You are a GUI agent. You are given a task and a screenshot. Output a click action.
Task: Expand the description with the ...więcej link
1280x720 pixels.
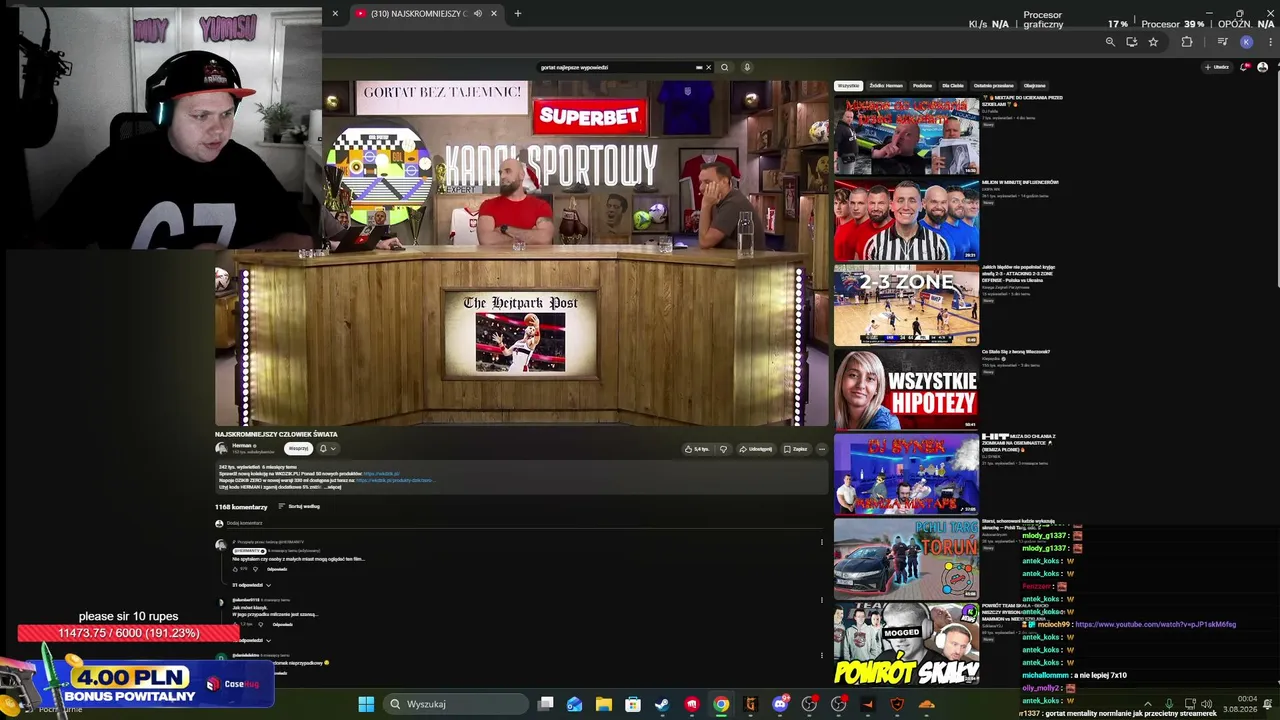[333, 487]
